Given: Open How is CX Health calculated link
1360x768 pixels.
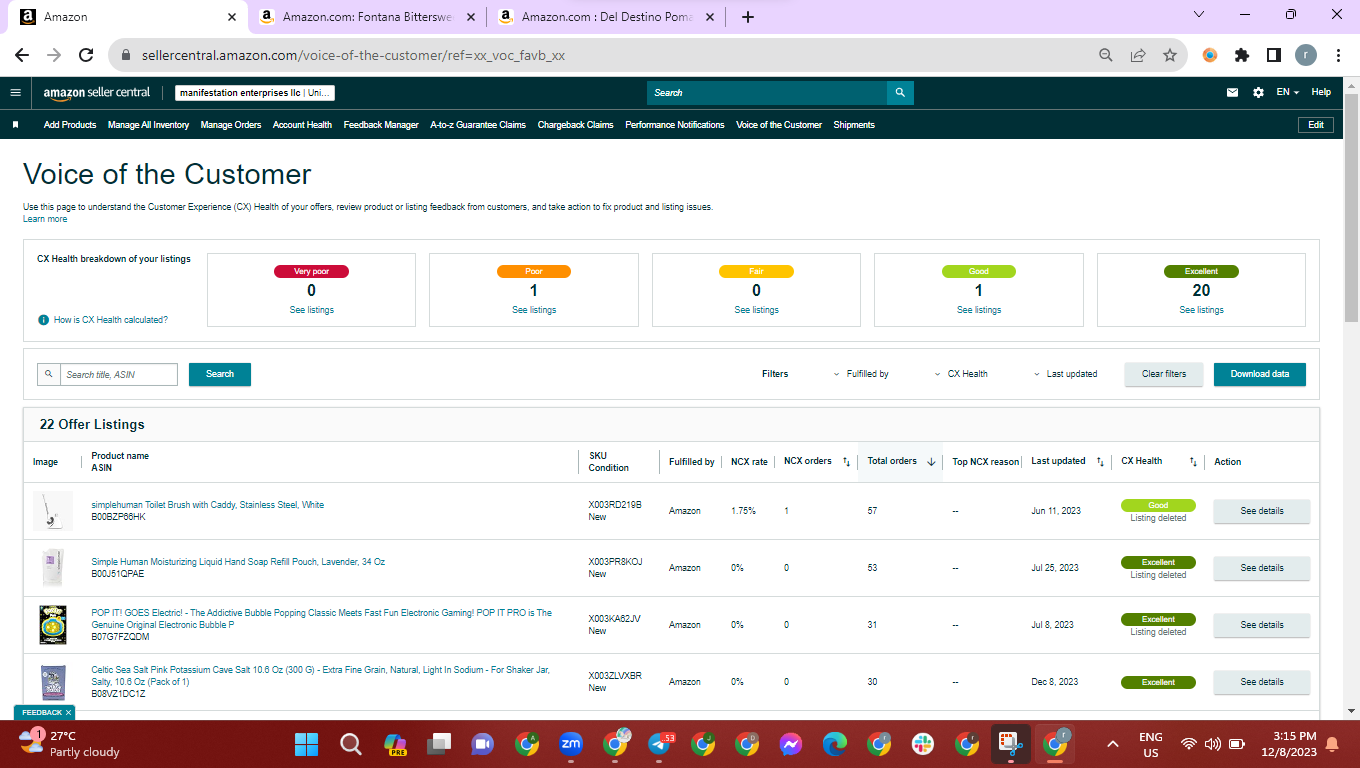Looking at the screenshot, I should click(111, 320).
